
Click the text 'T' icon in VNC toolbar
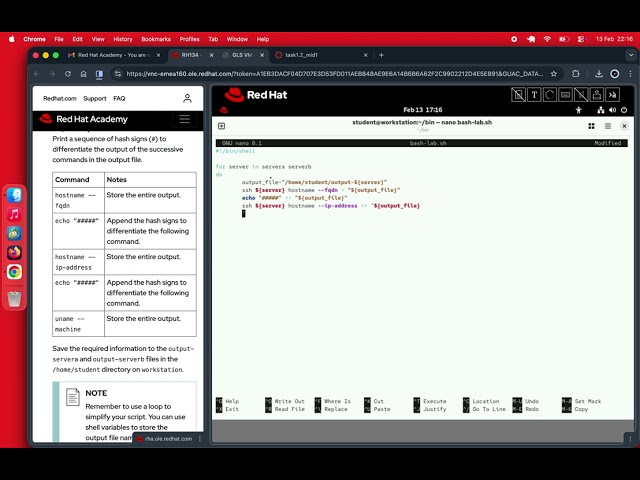click(x=534, y=95)
